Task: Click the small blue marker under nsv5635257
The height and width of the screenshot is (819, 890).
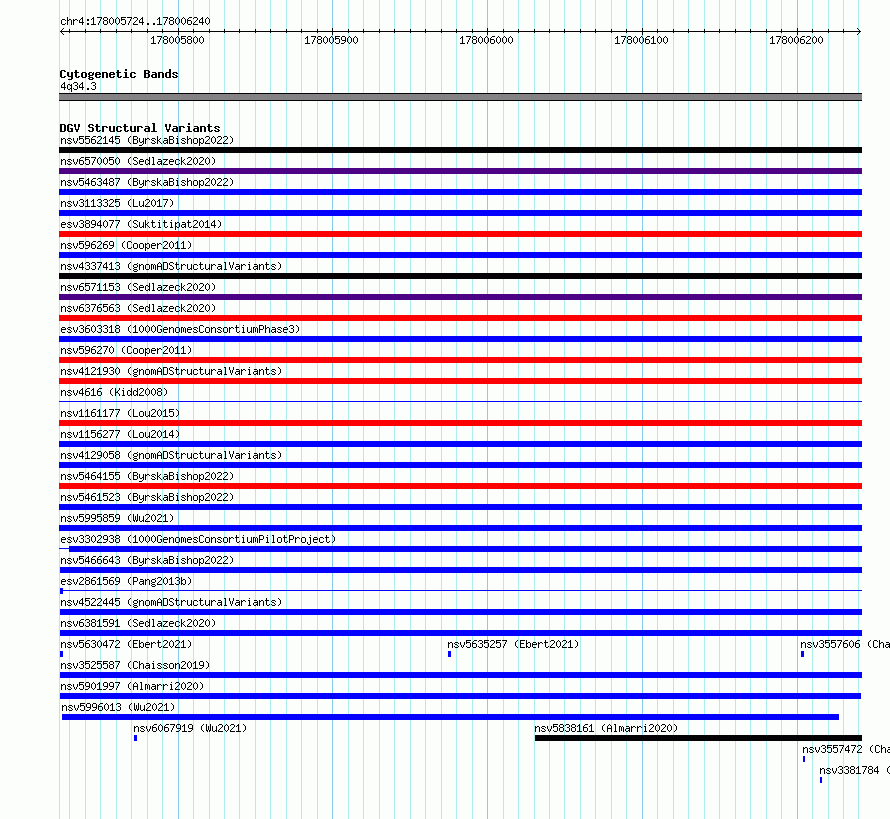Action: (450, 654)
